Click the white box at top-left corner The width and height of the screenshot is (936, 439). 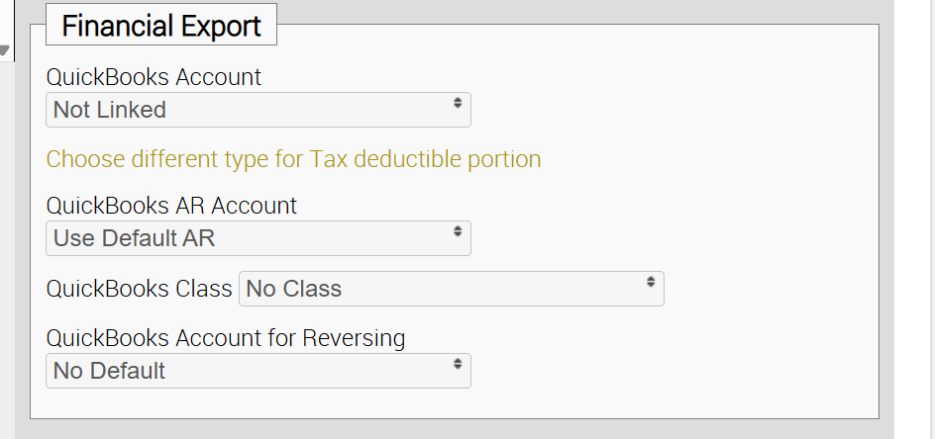6,20
